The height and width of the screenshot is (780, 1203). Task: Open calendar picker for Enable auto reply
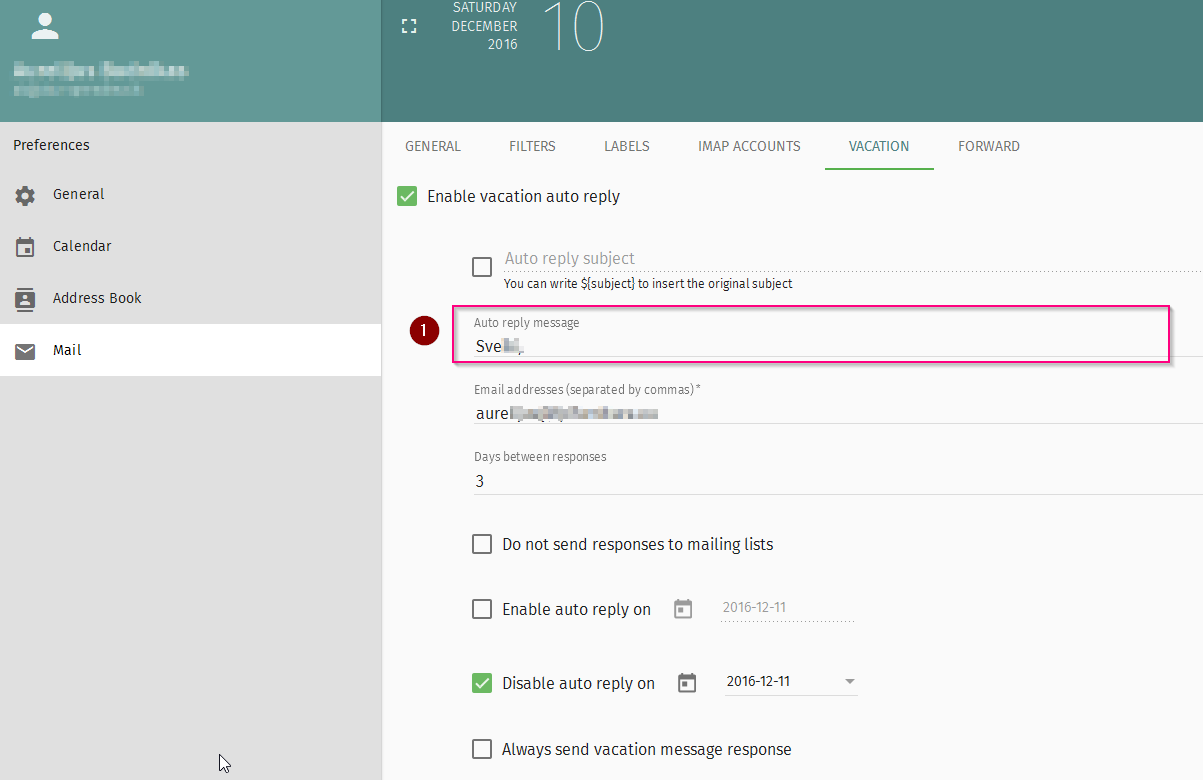[683, 609]
